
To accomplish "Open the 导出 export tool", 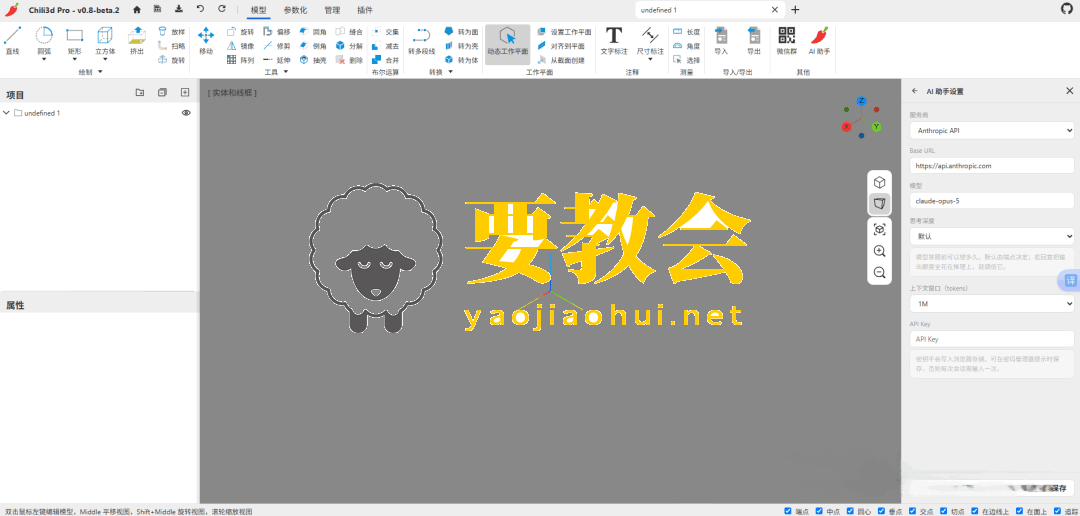I will point(754,41).
